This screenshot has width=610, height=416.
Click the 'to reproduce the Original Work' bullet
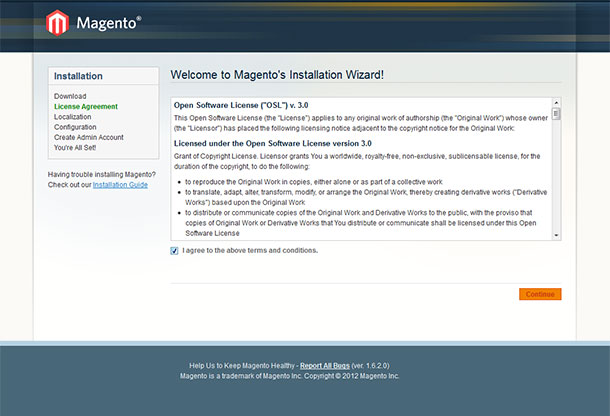click(314, 182)
